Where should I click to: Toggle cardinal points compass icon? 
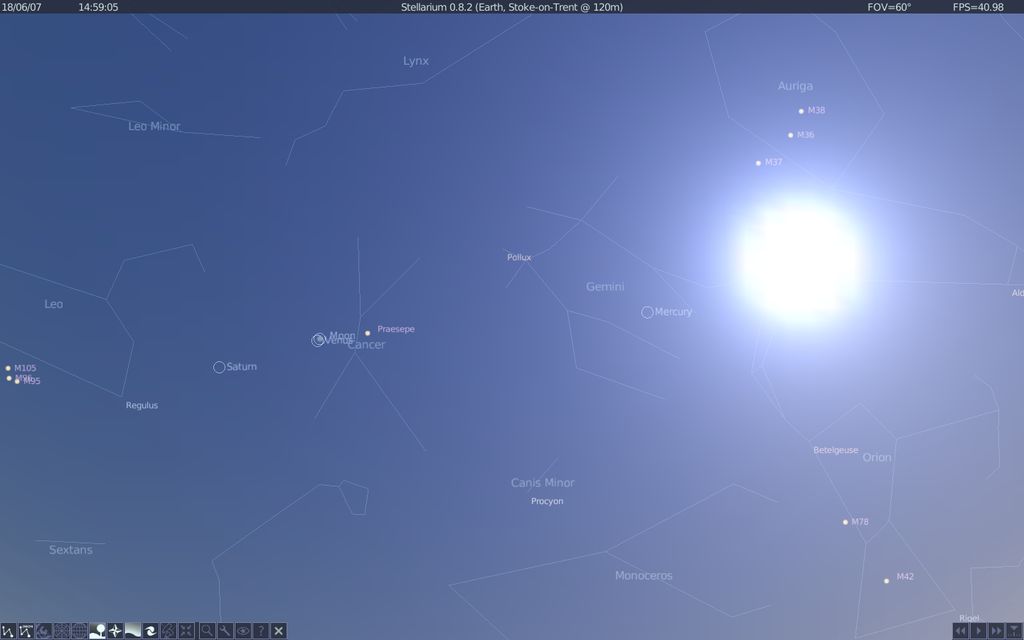pos(116,631)
